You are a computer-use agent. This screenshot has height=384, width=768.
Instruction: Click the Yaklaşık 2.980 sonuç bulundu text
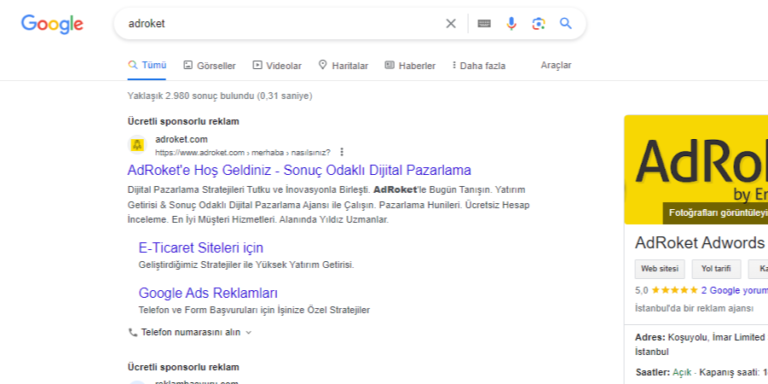220,96
